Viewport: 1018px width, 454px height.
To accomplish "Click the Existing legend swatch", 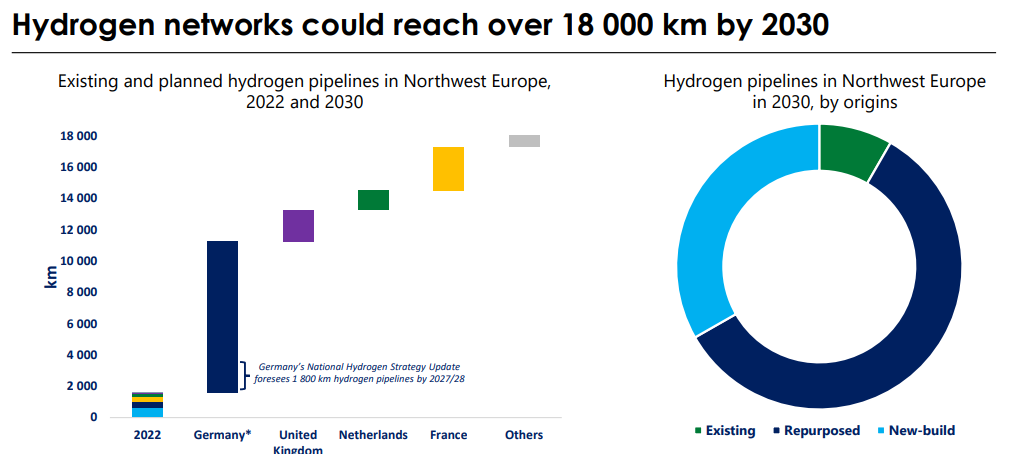I will 699,430.
